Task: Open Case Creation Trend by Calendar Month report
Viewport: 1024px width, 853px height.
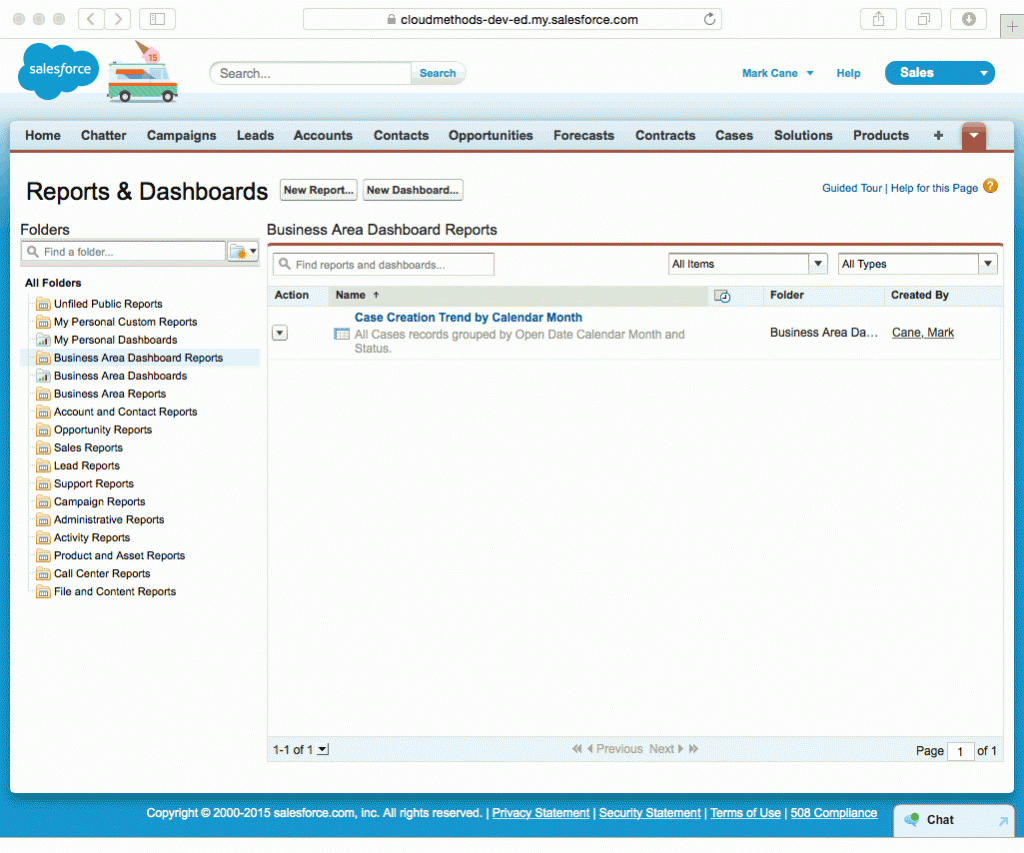Action: pos(468,317)
